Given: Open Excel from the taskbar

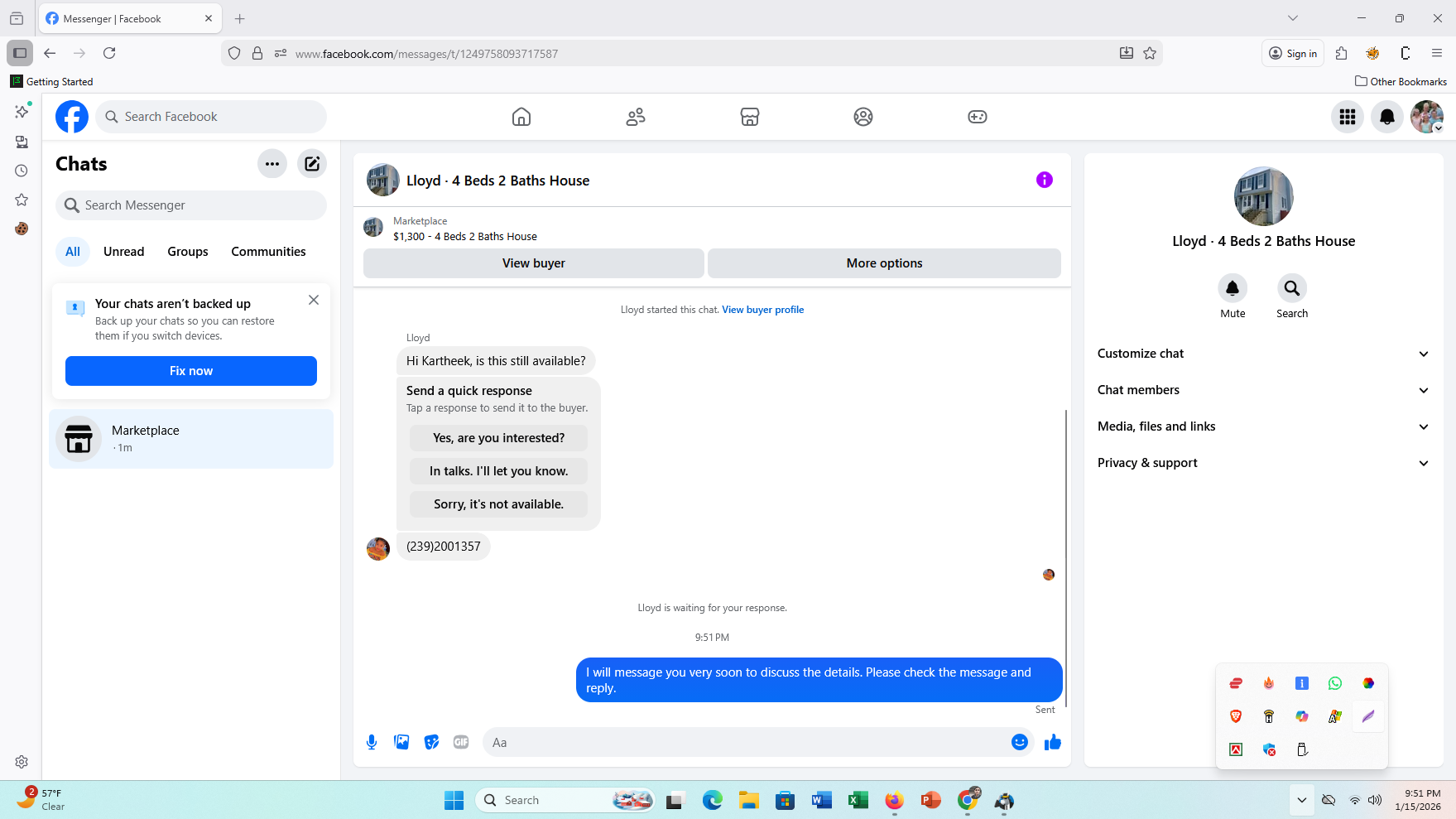Looking at the screenshot, I should pos(858,800).
